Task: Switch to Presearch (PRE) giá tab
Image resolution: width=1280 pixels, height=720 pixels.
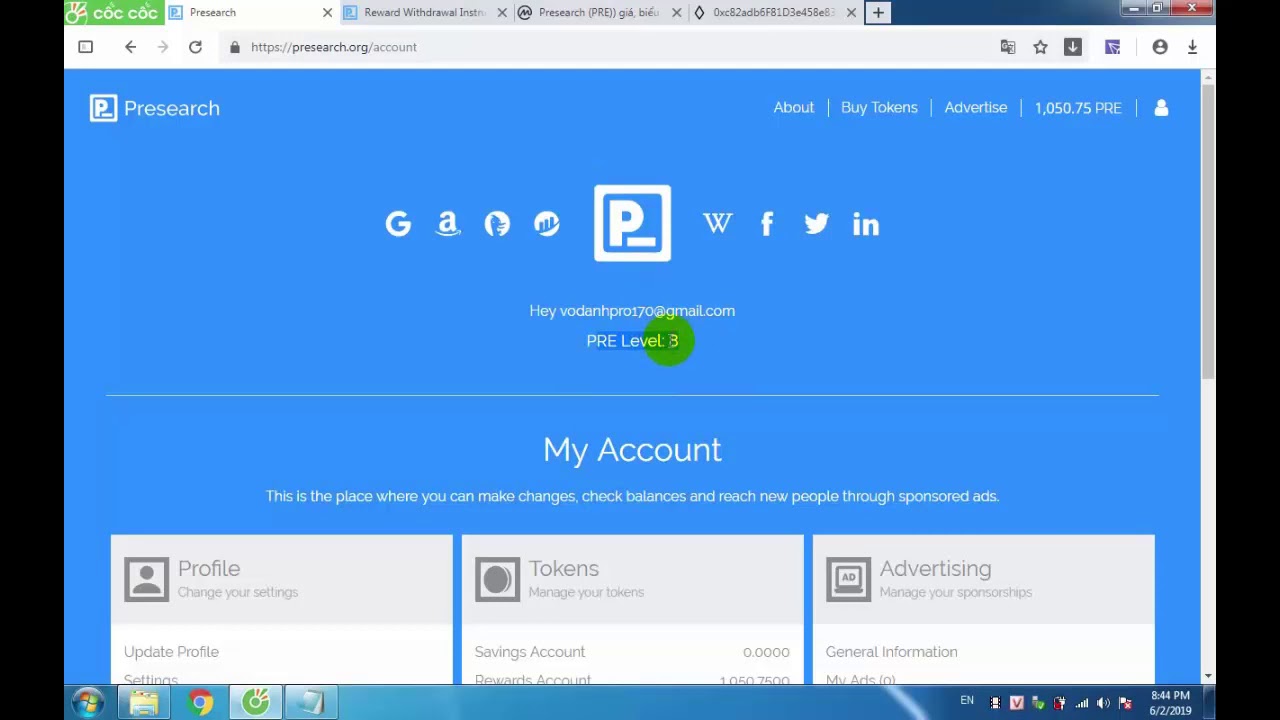Action: [x=598, y=12]
